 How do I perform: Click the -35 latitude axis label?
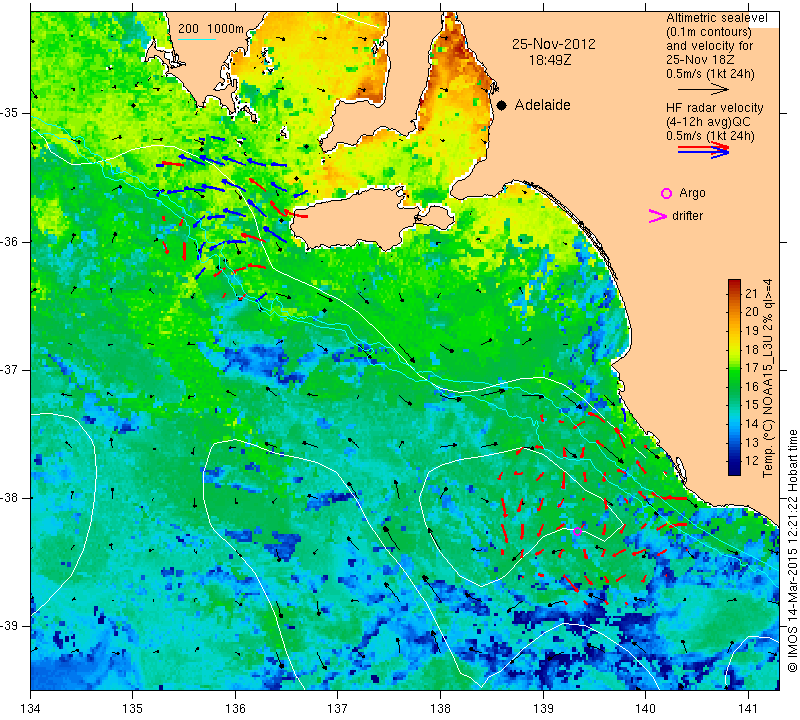coord(10,113)
